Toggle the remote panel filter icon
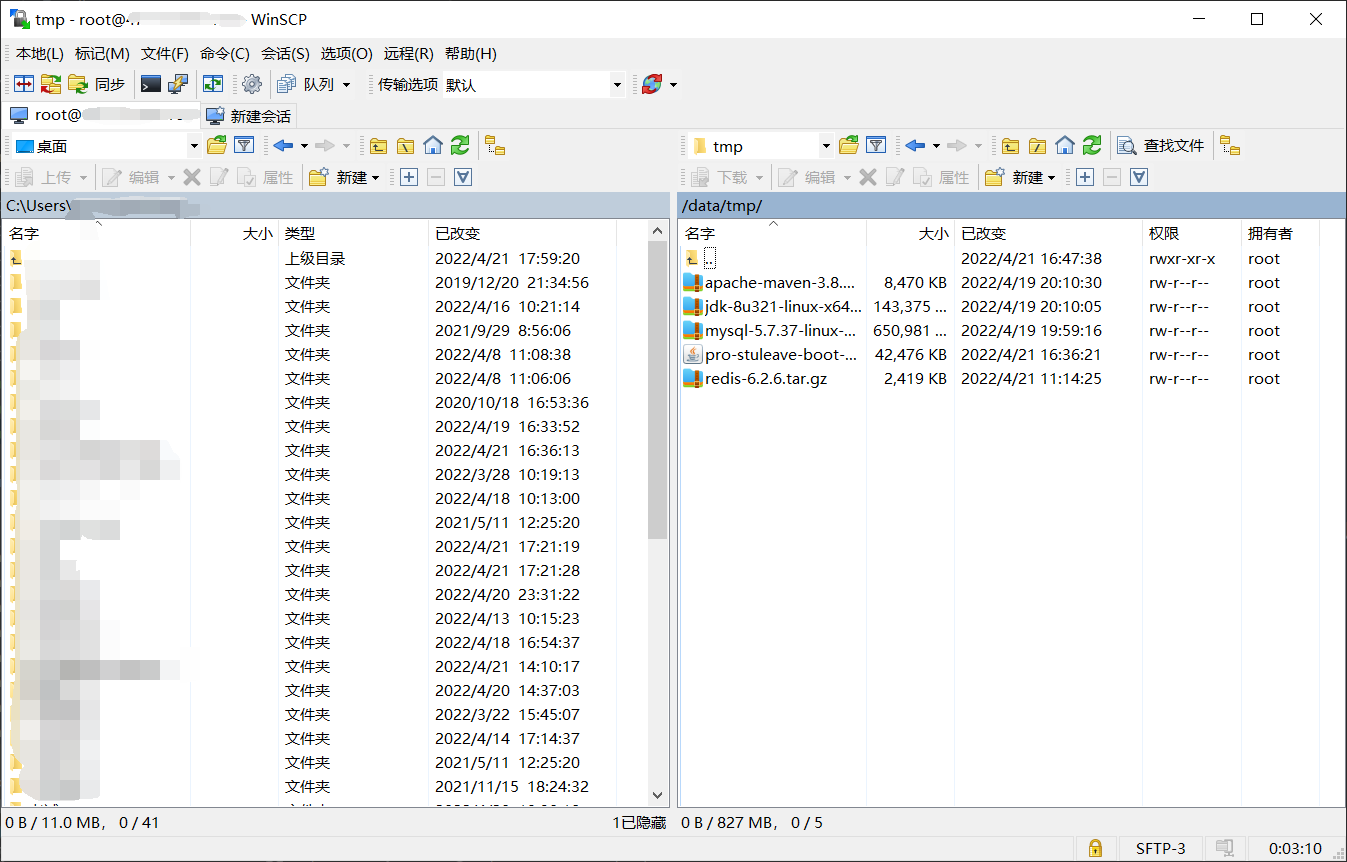 (x=875, y=146)
